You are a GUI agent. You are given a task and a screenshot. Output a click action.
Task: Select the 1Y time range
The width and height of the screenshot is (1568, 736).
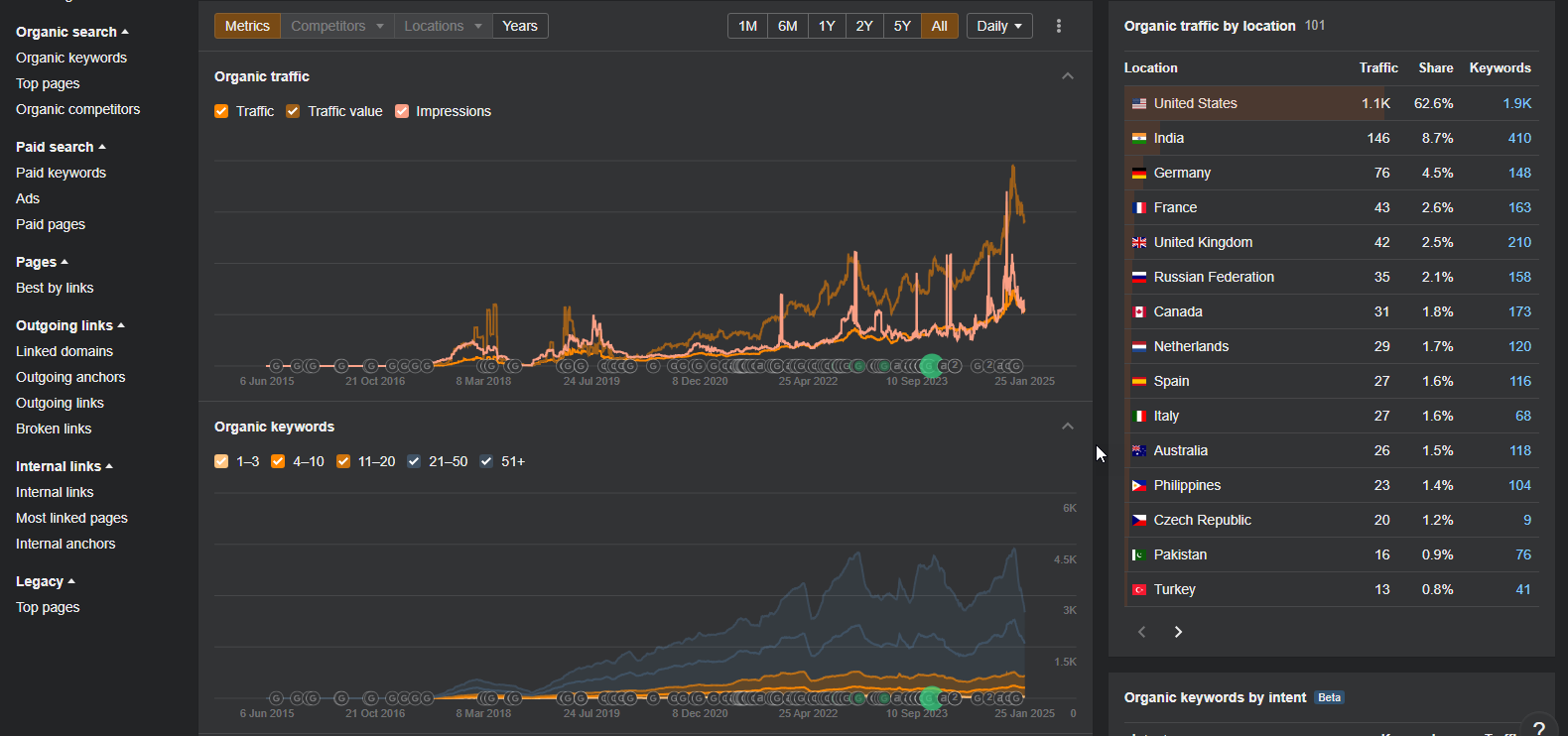tap(827, 26)
